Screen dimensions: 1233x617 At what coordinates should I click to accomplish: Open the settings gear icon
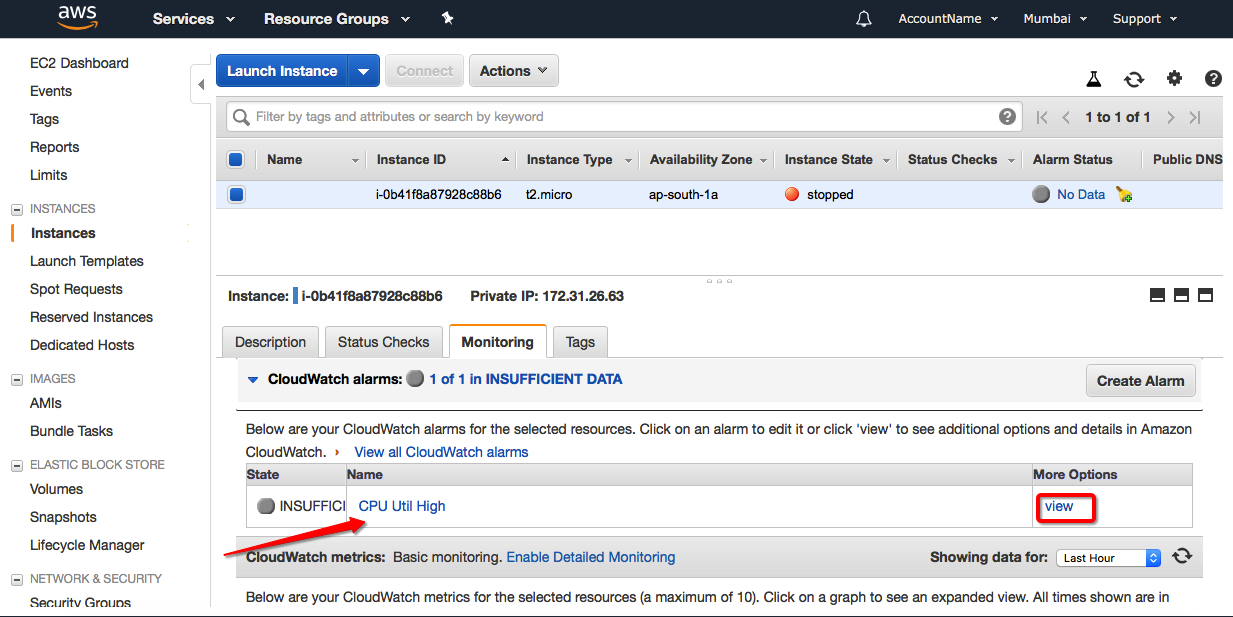click(x=1174, y=79)
